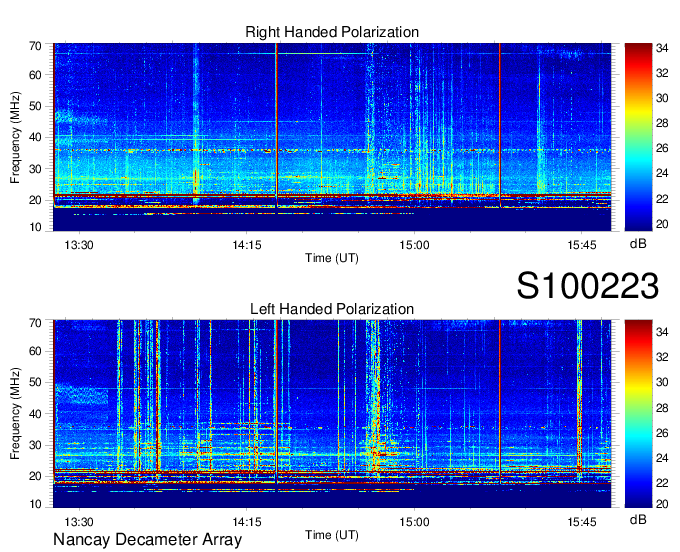Click inside the left-handed polarization spectrogram
The height and width of the screenshot is (552, 680).
332,414
